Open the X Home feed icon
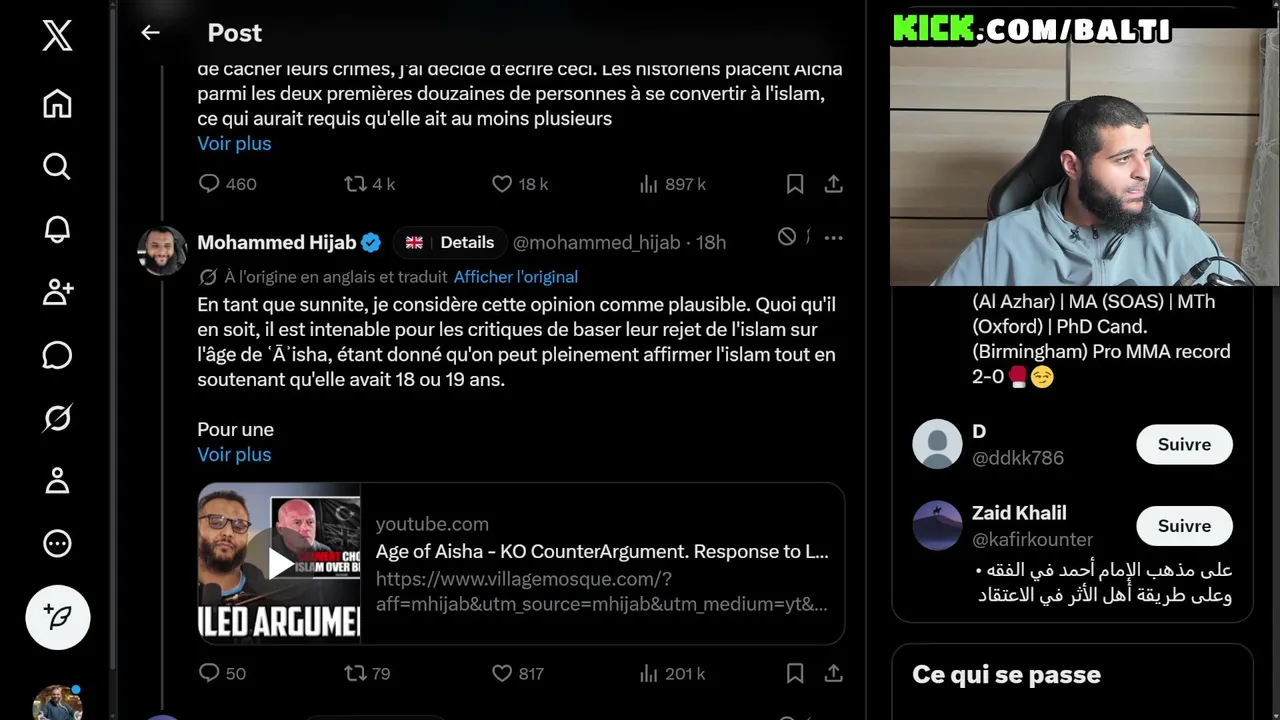This screenshot has width=1280, height=720. click(57, 103)
